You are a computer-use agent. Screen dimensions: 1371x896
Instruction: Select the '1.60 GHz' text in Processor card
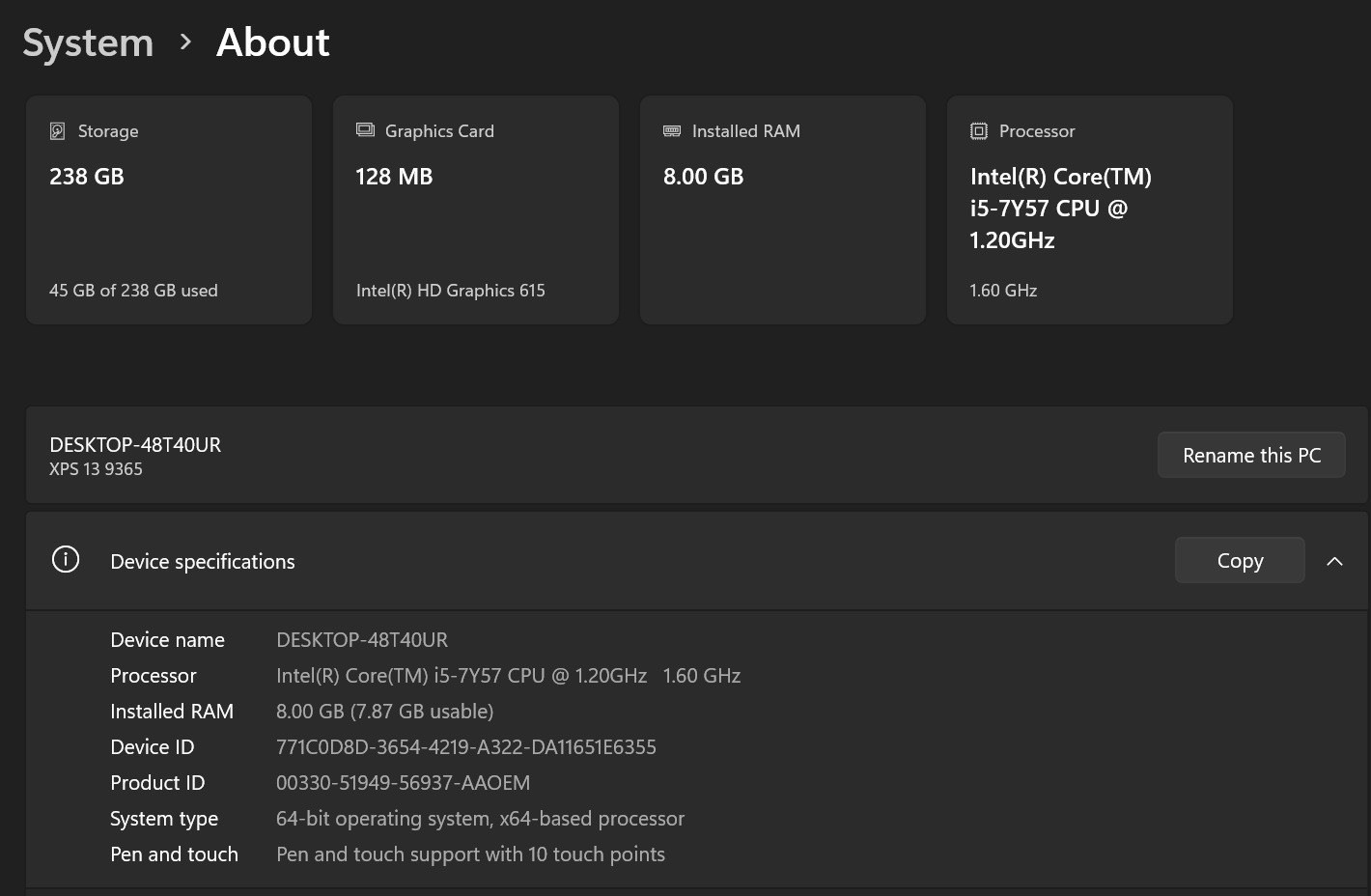[x=1003, y=291]
